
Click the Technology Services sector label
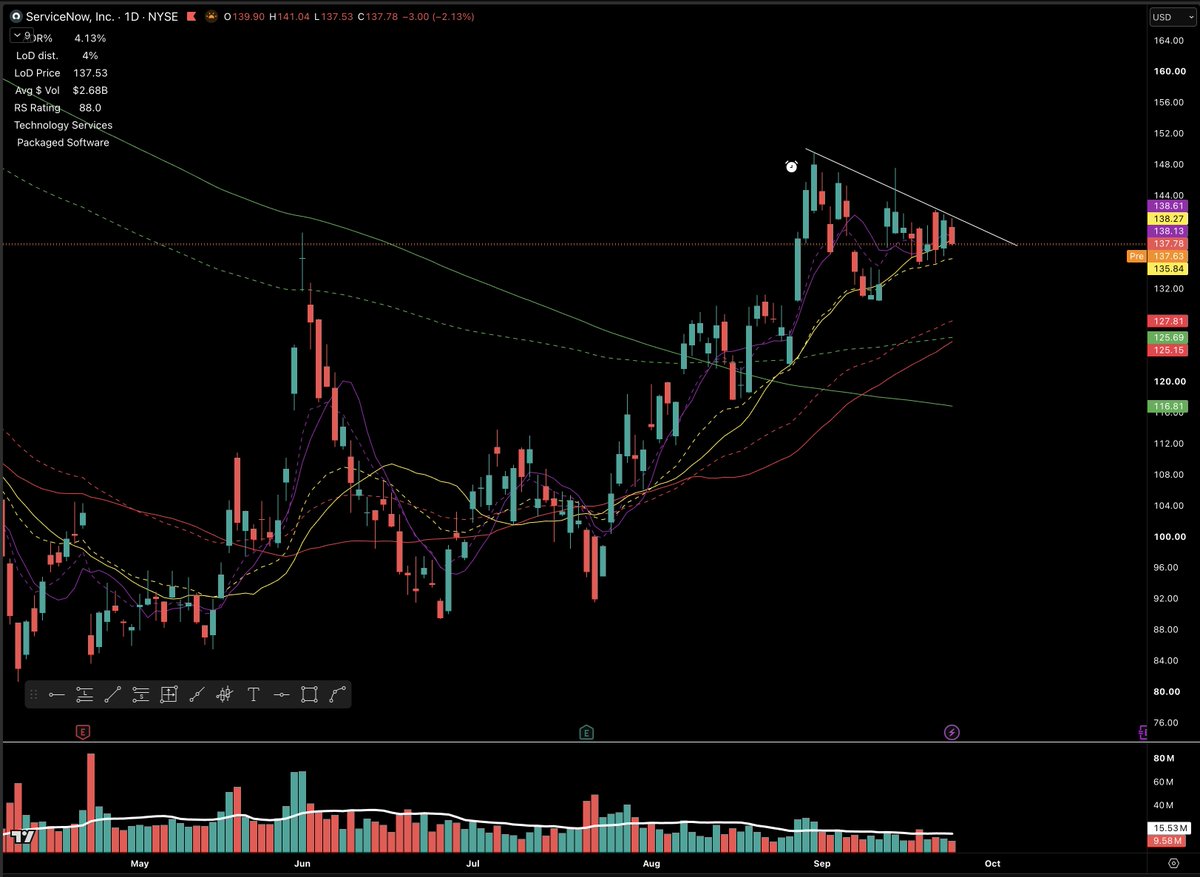(x=63, y=125)
